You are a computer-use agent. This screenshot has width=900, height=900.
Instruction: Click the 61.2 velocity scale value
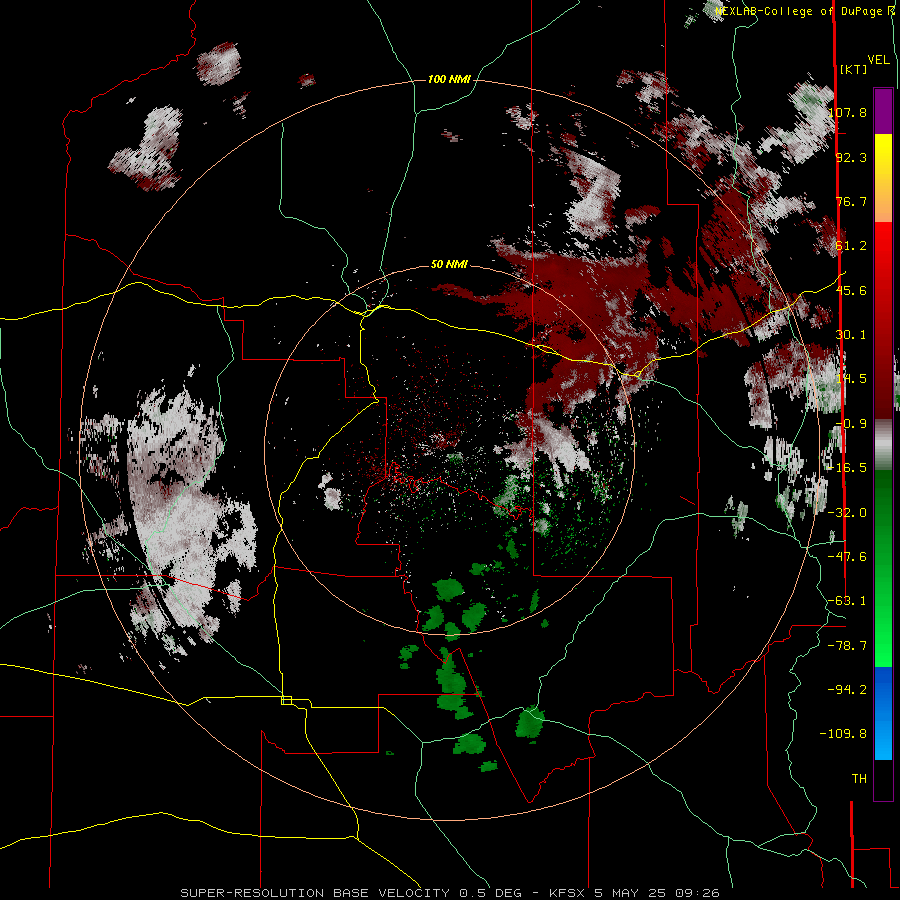[851, 246]
